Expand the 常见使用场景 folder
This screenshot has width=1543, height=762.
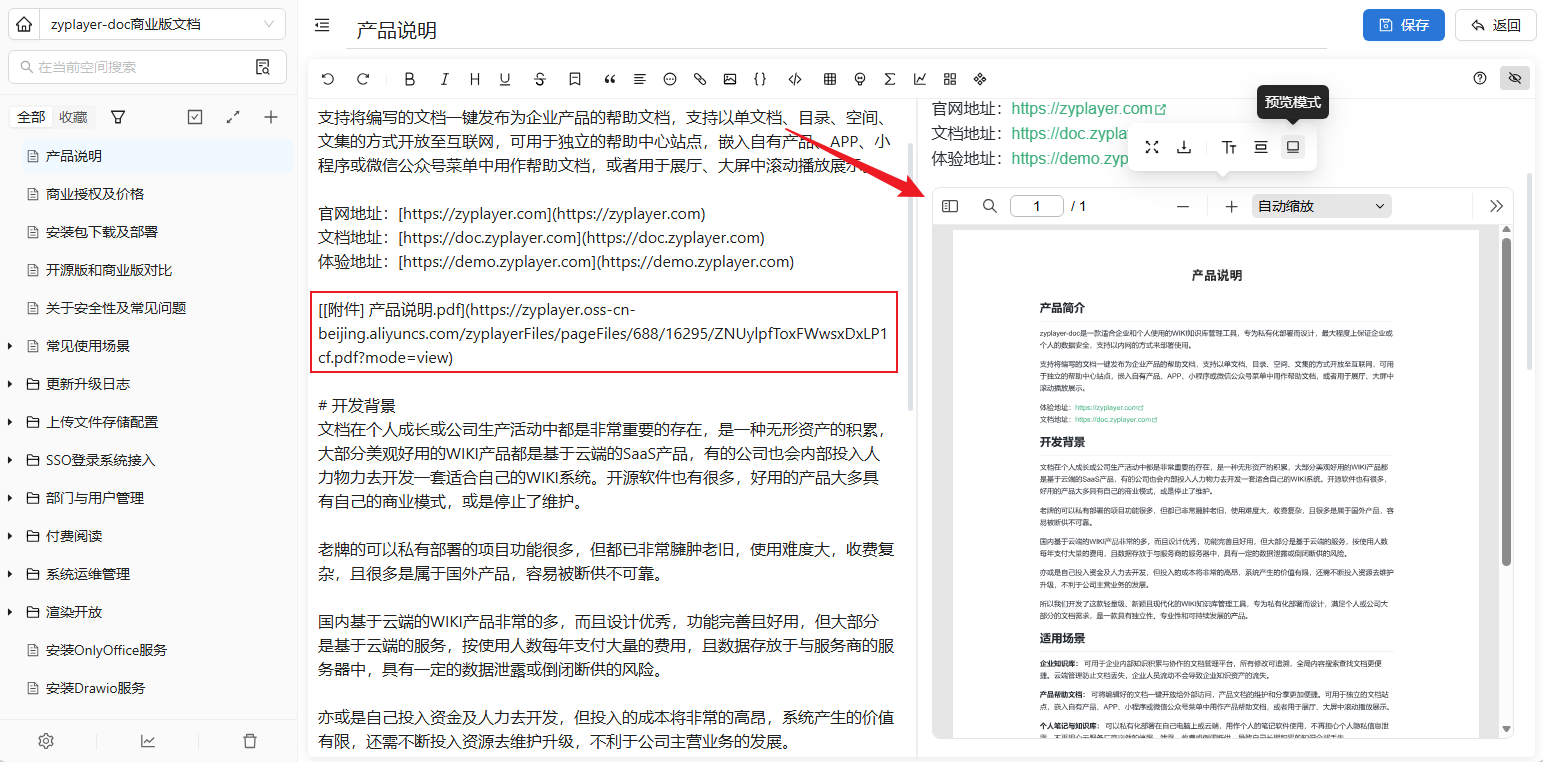tap(10, 346)
